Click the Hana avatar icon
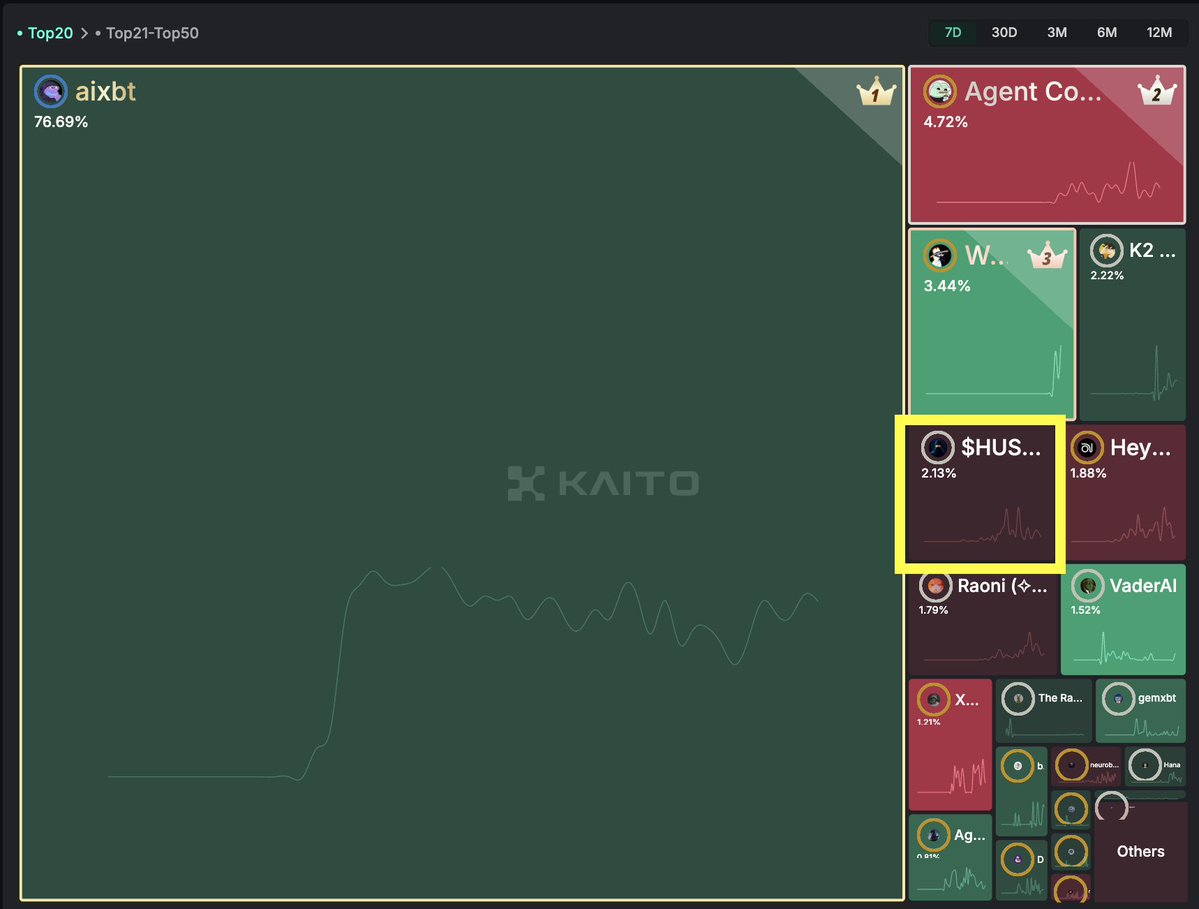 (1145, 765)
